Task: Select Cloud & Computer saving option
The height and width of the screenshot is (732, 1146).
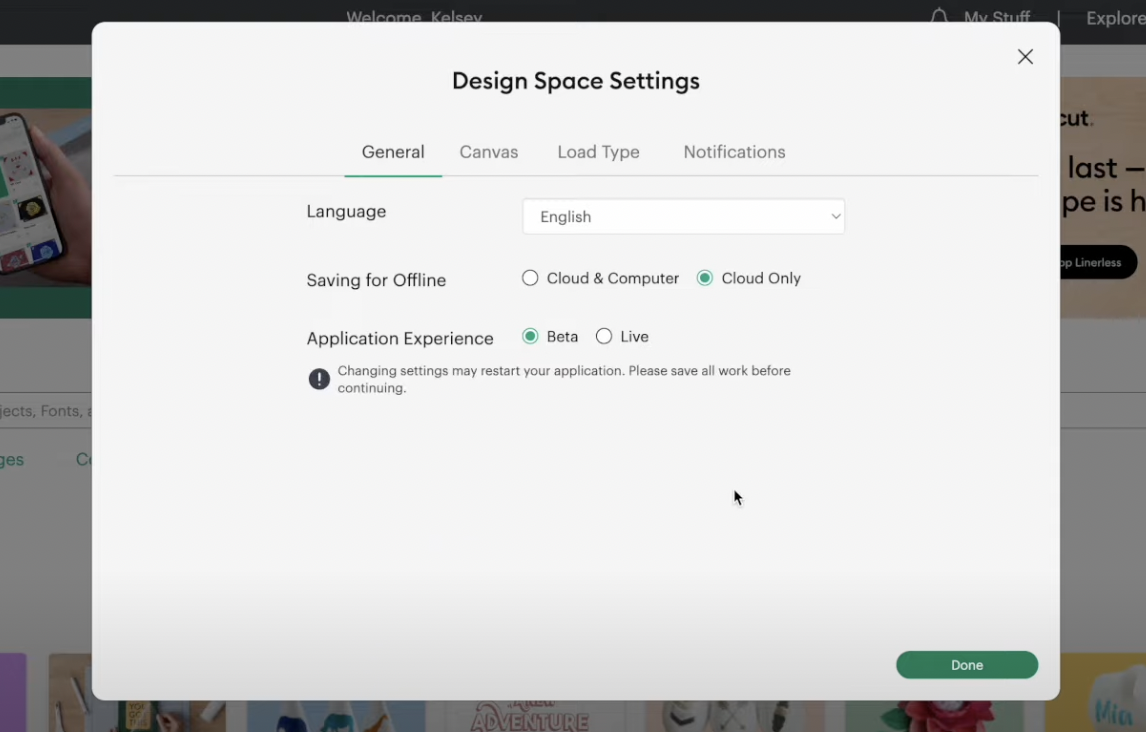Action: 530,278
